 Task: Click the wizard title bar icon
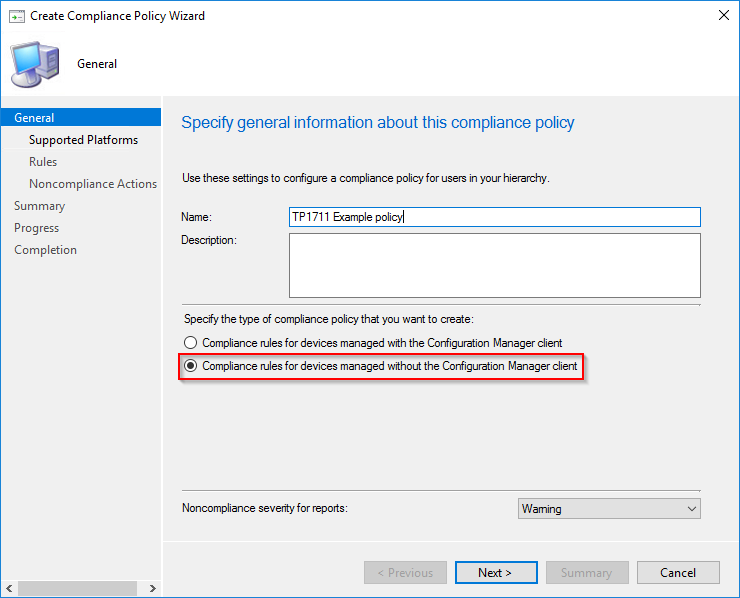tap(16, 16)
